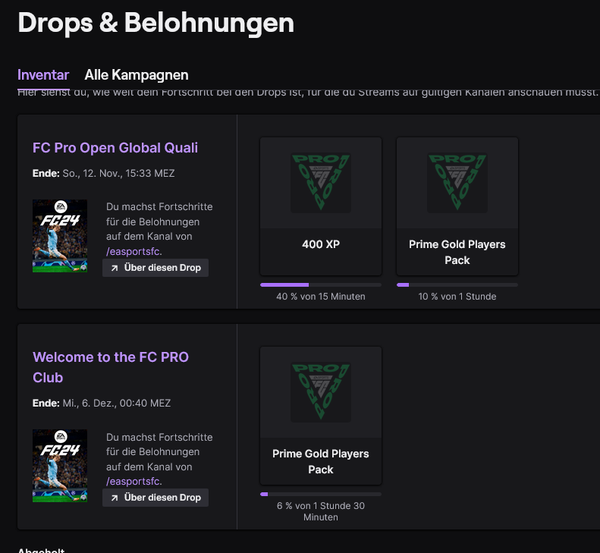Open FC Pro Open Global Quali campaign link
600x553 pixels.
click(x=115, y=148)
